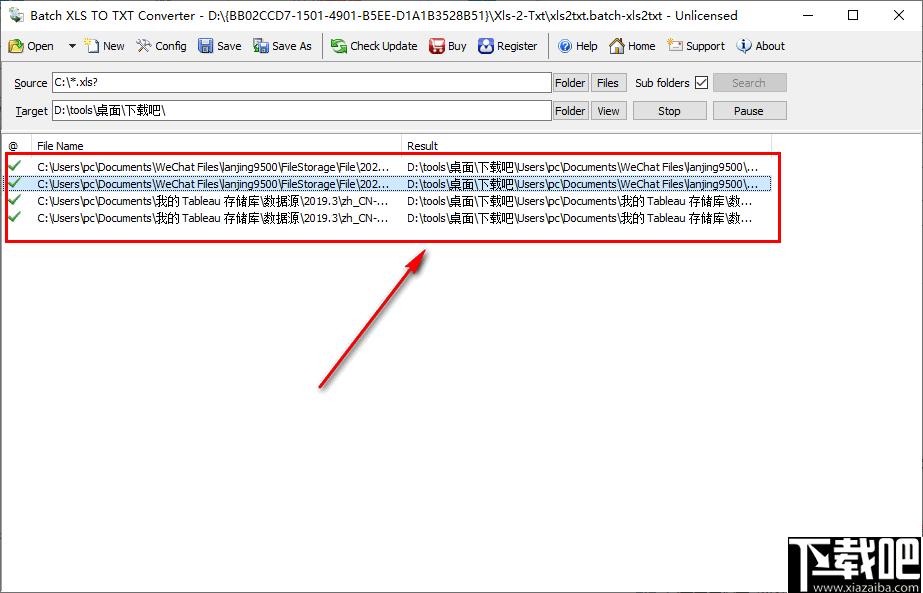Close the Batch XLS TO TXT Converter window

tap(899, 15)
